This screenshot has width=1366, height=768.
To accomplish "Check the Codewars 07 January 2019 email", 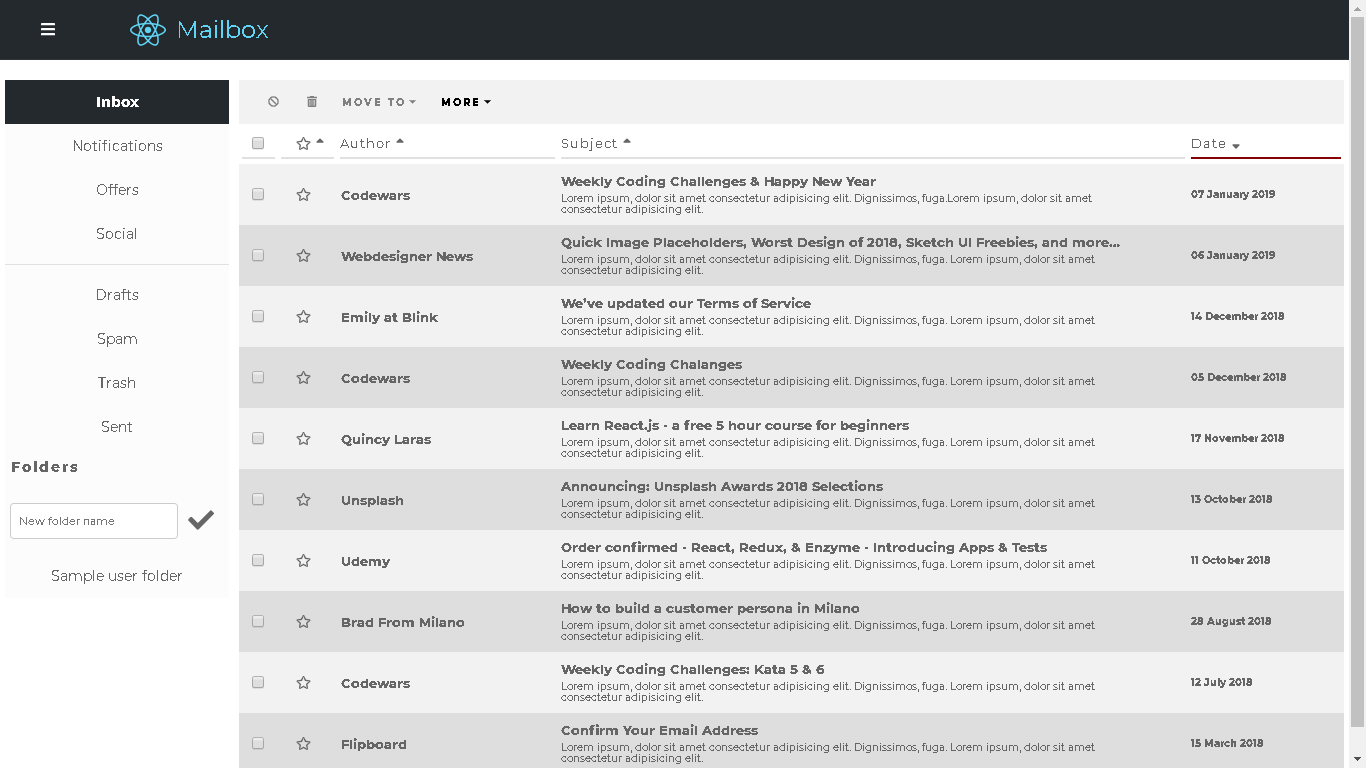I will pyautogui.click(x=258, y=194).
